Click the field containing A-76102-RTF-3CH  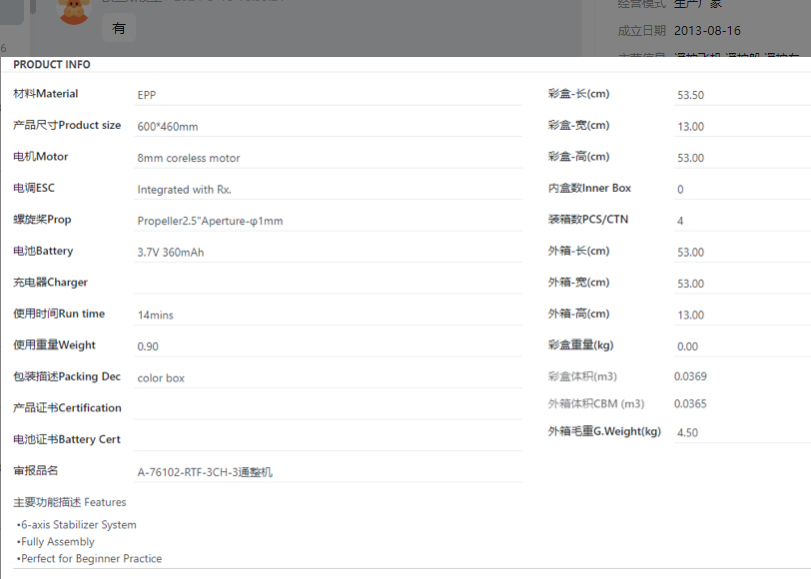[328, 472]
